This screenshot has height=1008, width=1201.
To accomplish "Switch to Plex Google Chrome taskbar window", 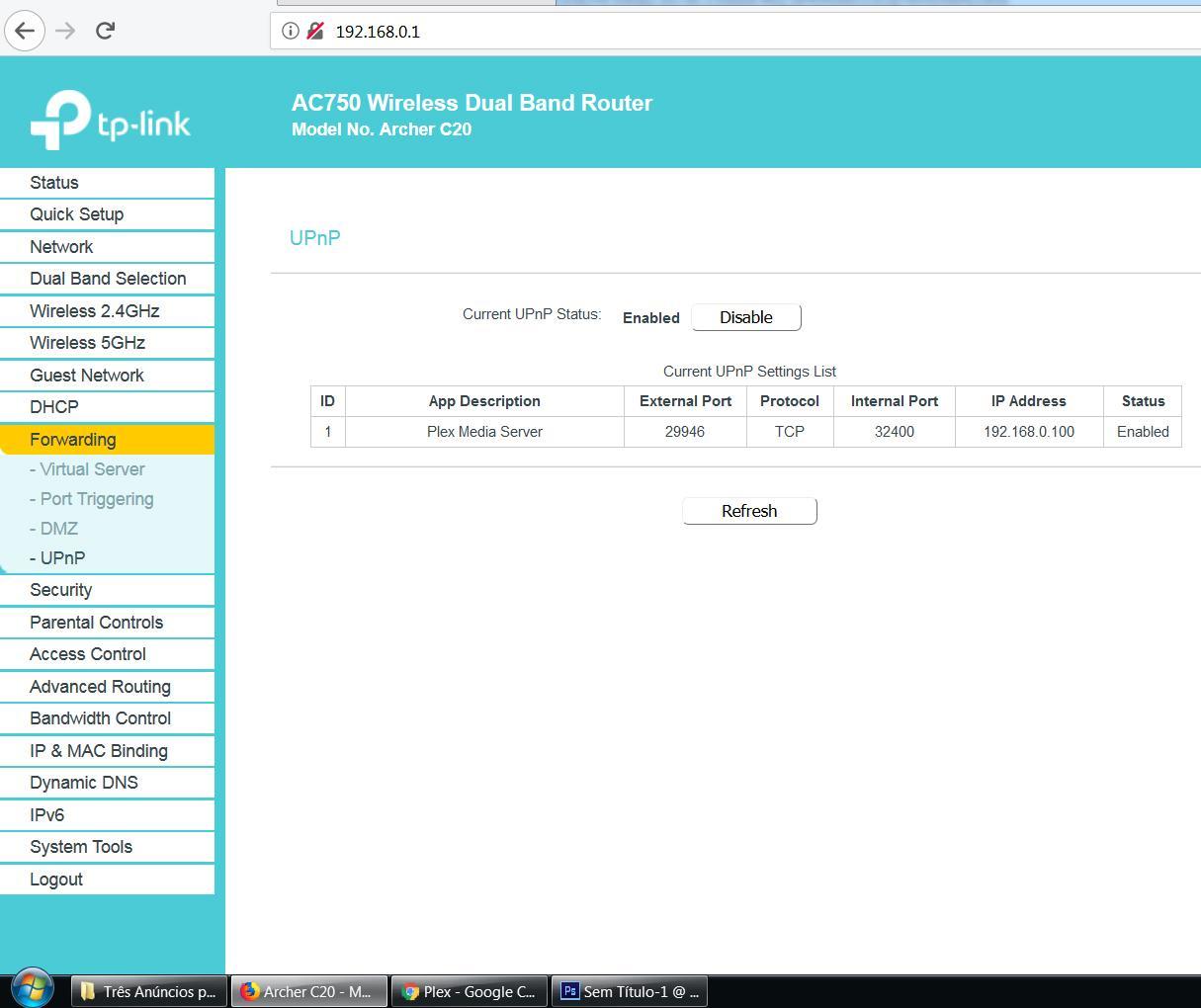I will click(x=470, y=991).
